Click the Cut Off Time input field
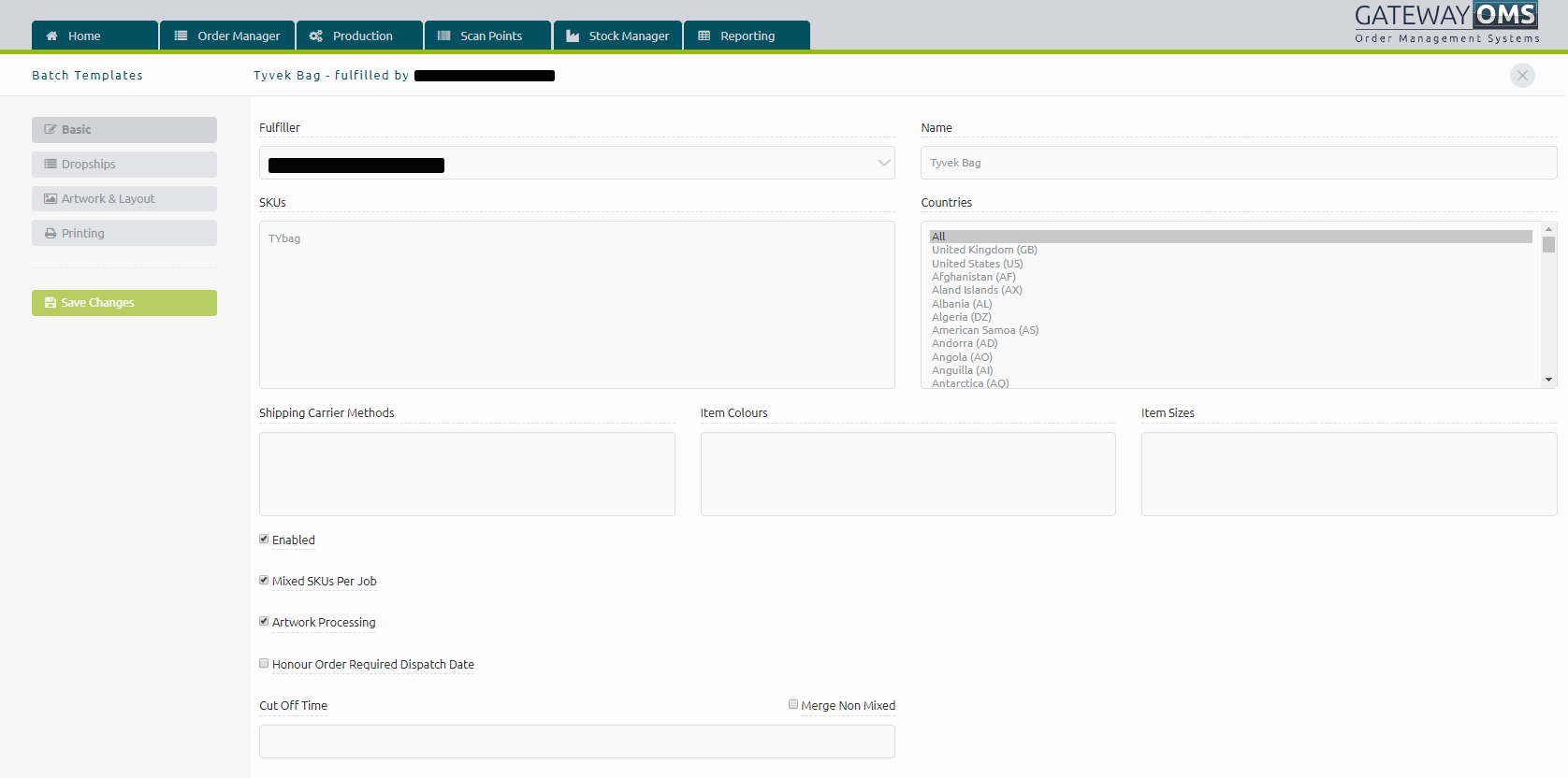 point(576,742)
